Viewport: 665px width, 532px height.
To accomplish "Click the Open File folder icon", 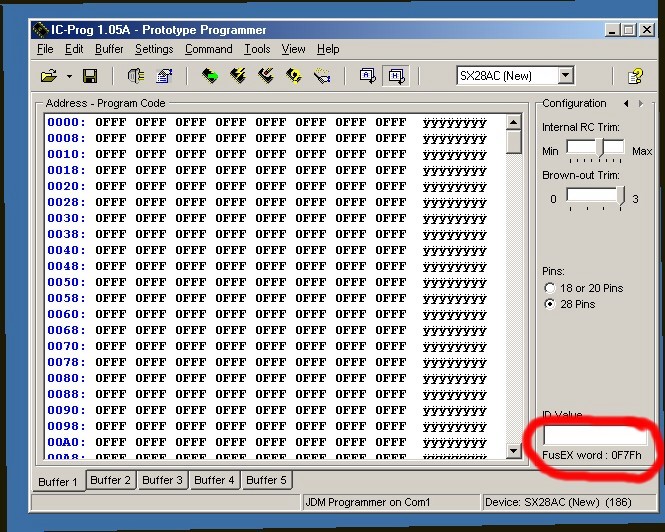I will pyautogui.click(x=48, y=76).
